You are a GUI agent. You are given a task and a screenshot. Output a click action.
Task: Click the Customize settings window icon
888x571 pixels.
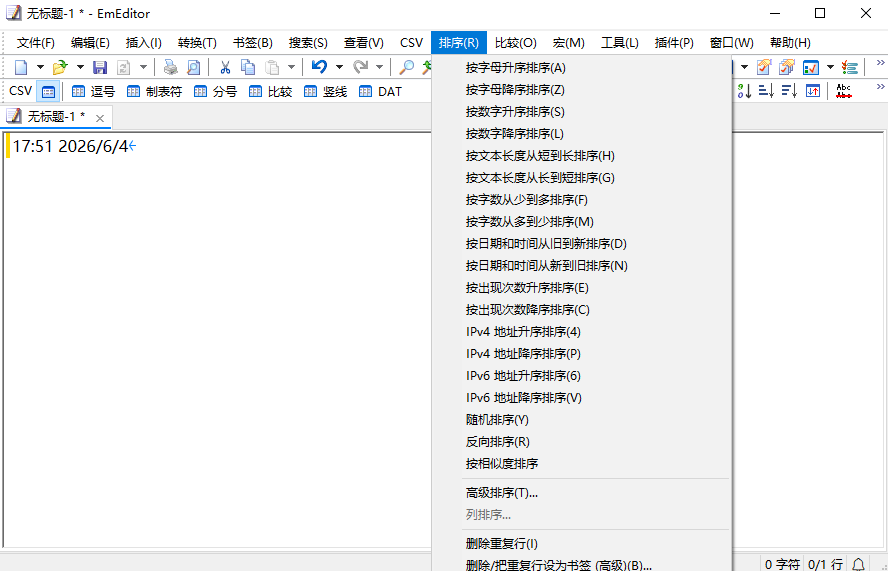(x=811, y=67)
